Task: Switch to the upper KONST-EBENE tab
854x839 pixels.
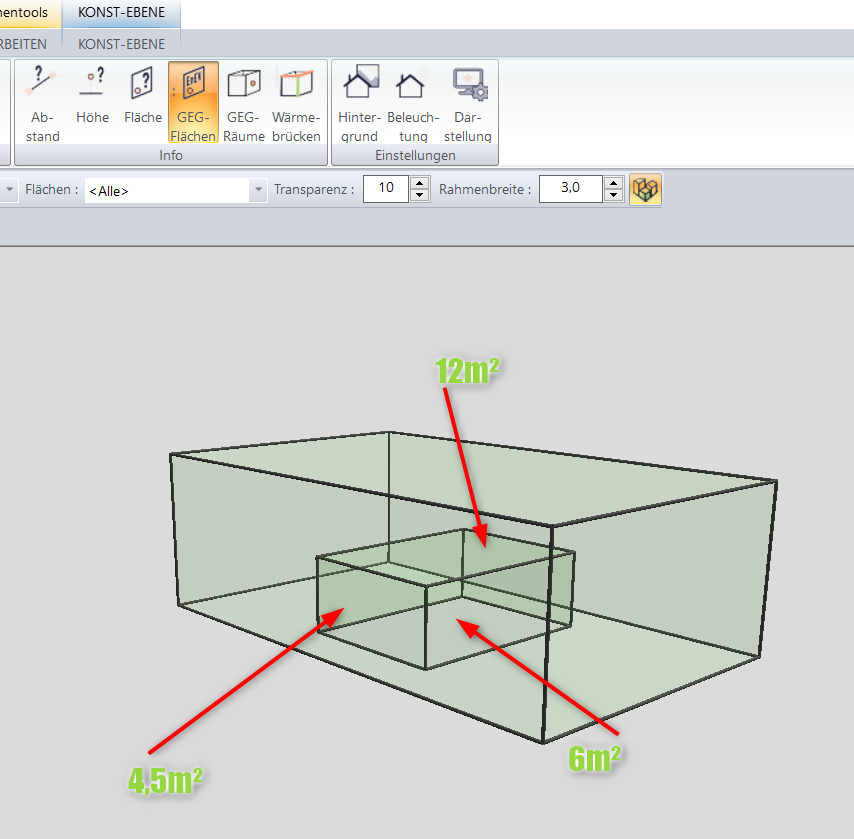Action: click(121, 13)
